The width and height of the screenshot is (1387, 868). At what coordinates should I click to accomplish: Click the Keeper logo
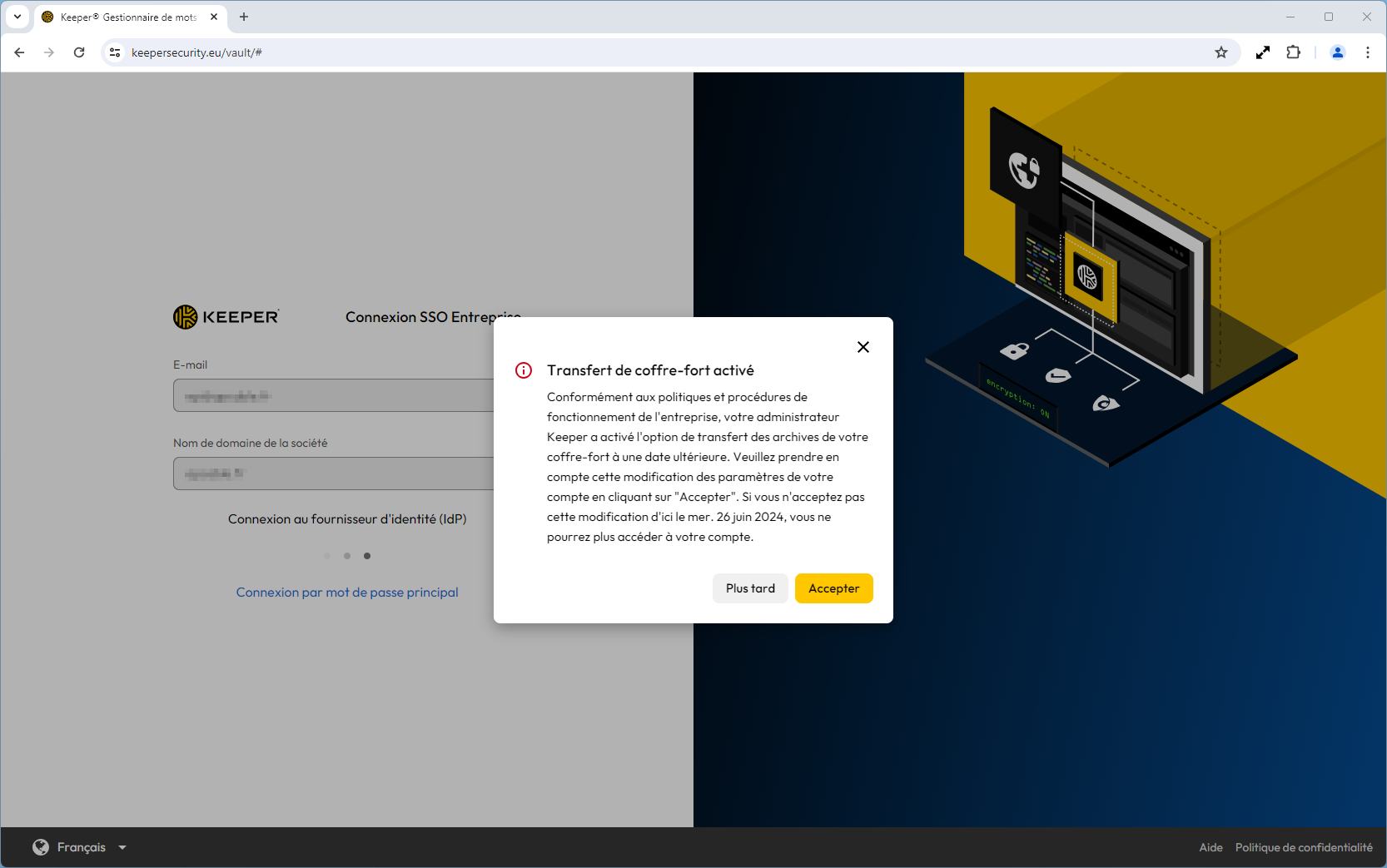pos(226,317)
